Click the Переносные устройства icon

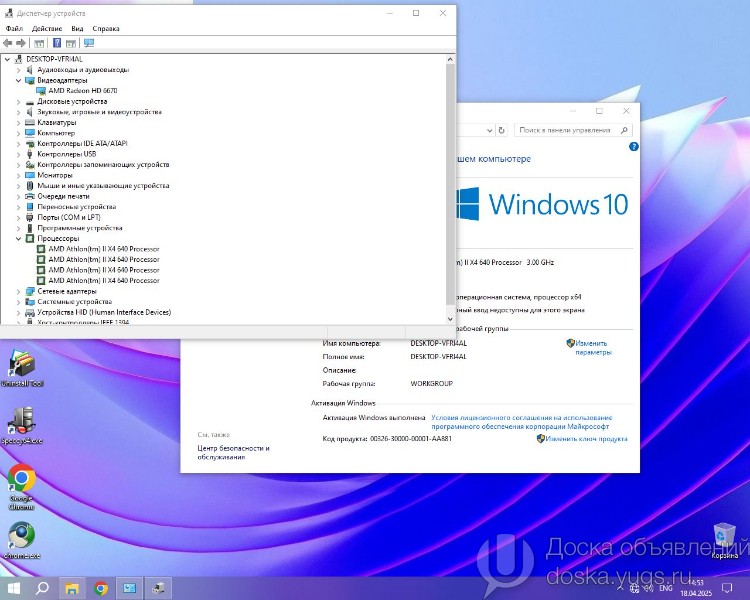(x=30, y=207)
